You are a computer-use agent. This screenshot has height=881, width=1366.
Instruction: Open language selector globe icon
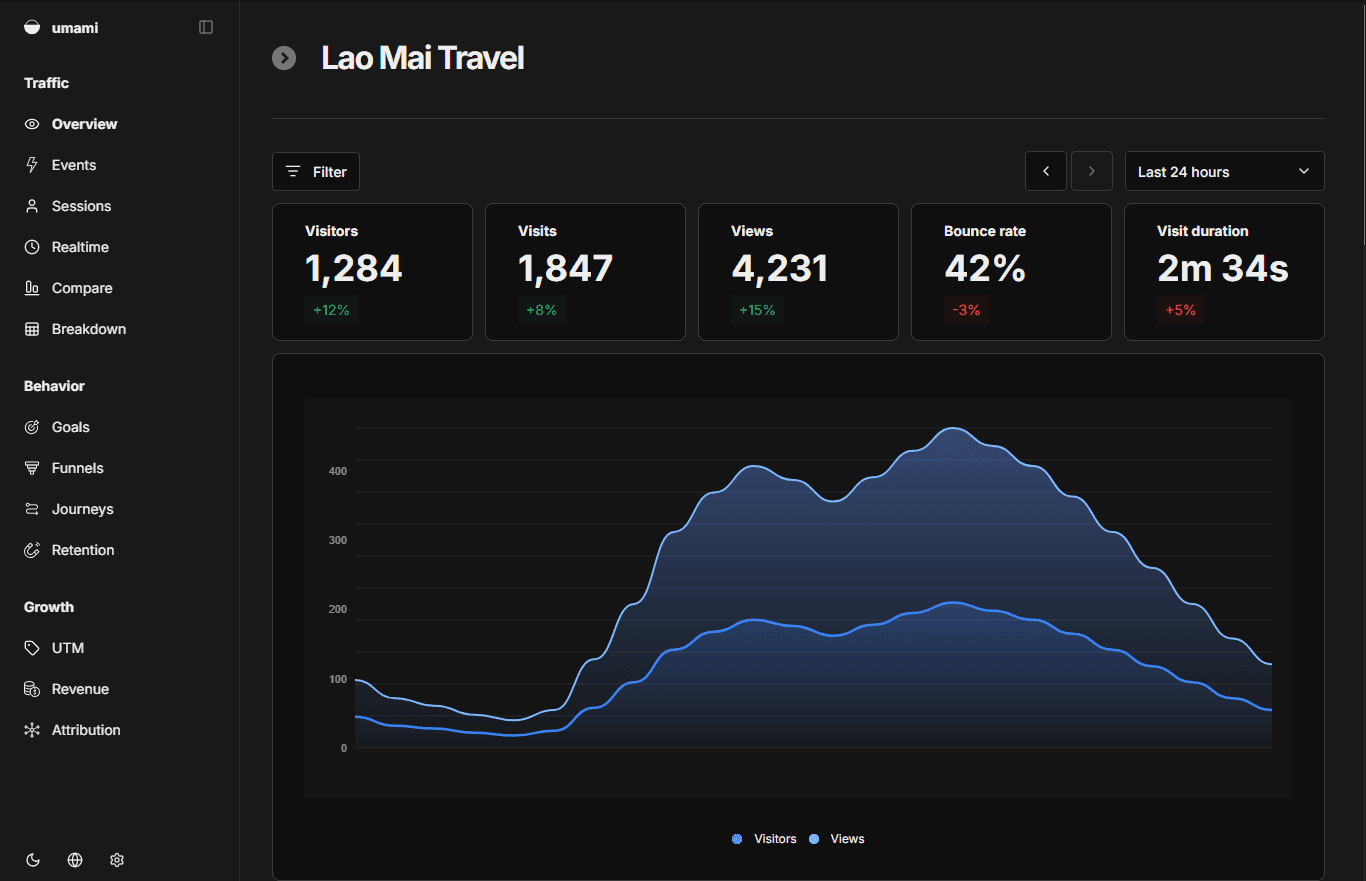click(x=75, y=860)
